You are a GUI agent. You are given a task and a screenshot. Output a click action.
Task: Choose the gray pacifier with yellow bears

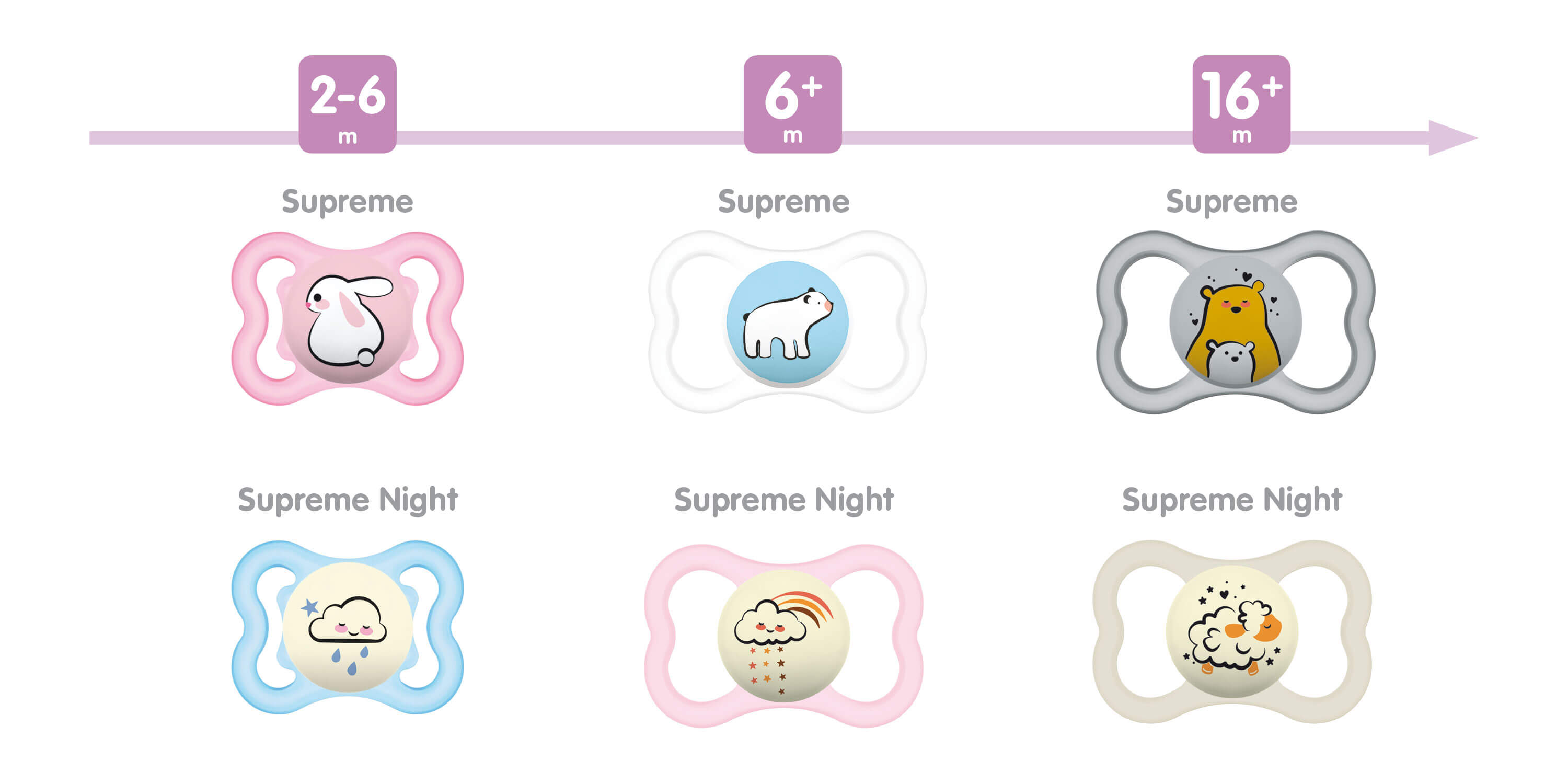tap(1235, 322)
